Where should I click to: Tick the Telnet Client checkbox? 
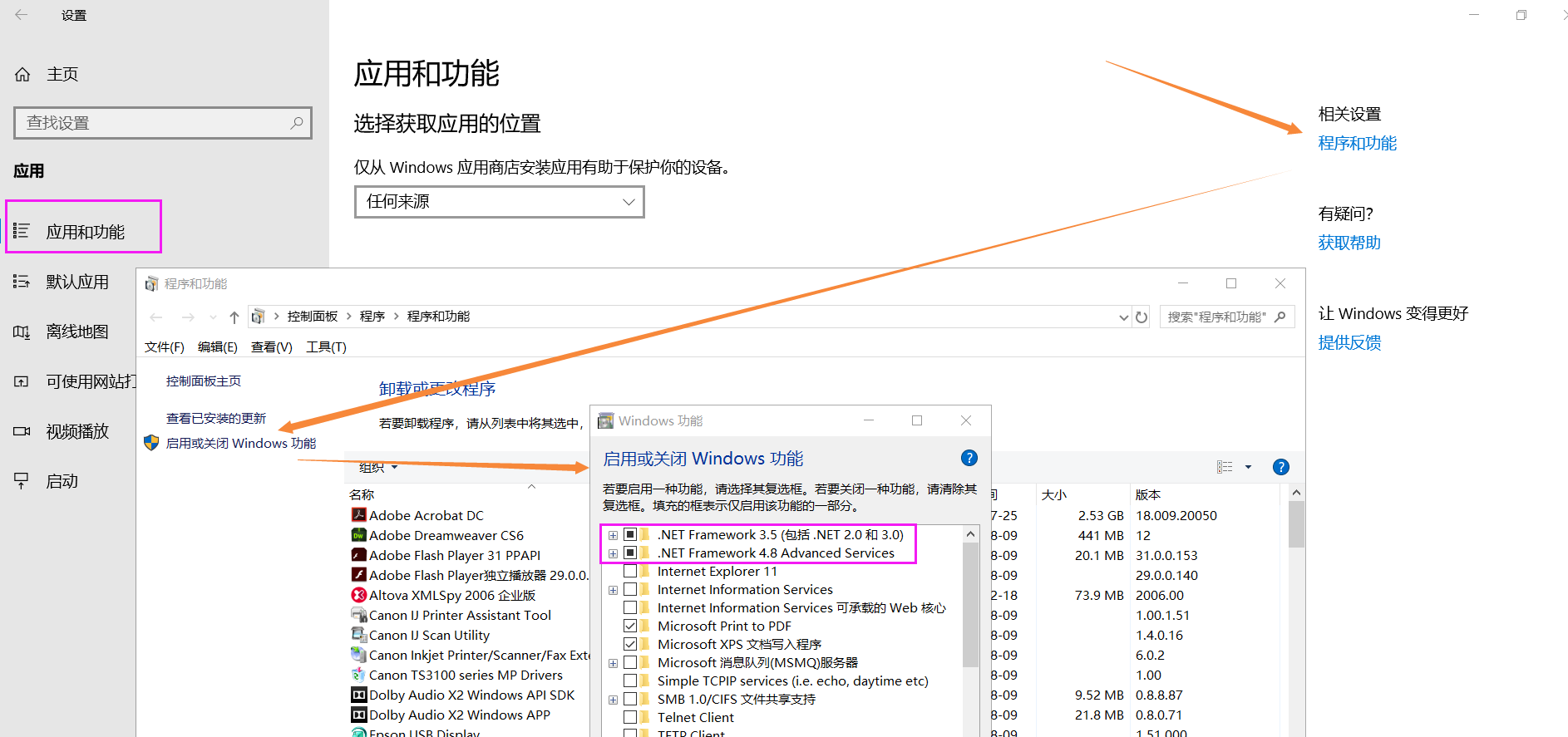[630, 717]
